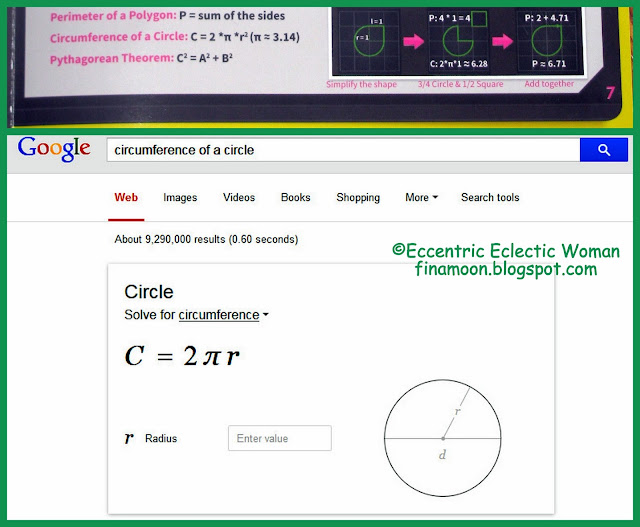Click the blue magnifier search button
The height and width of the screenshot is (527, 640).
[x=603, y=150]
